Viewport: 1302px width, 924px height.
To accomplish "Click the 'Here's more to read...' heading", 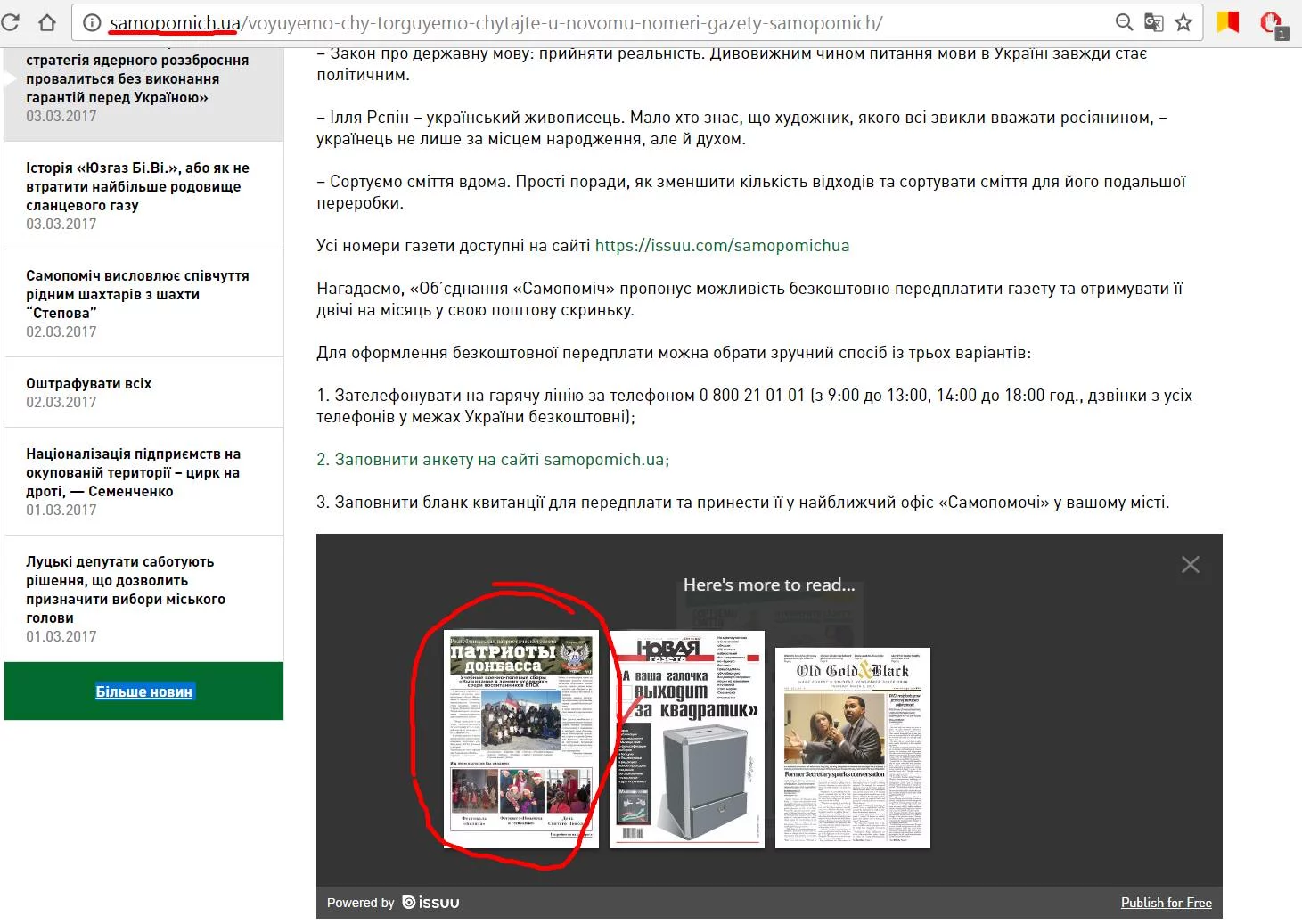I will (x=769, y=585).
